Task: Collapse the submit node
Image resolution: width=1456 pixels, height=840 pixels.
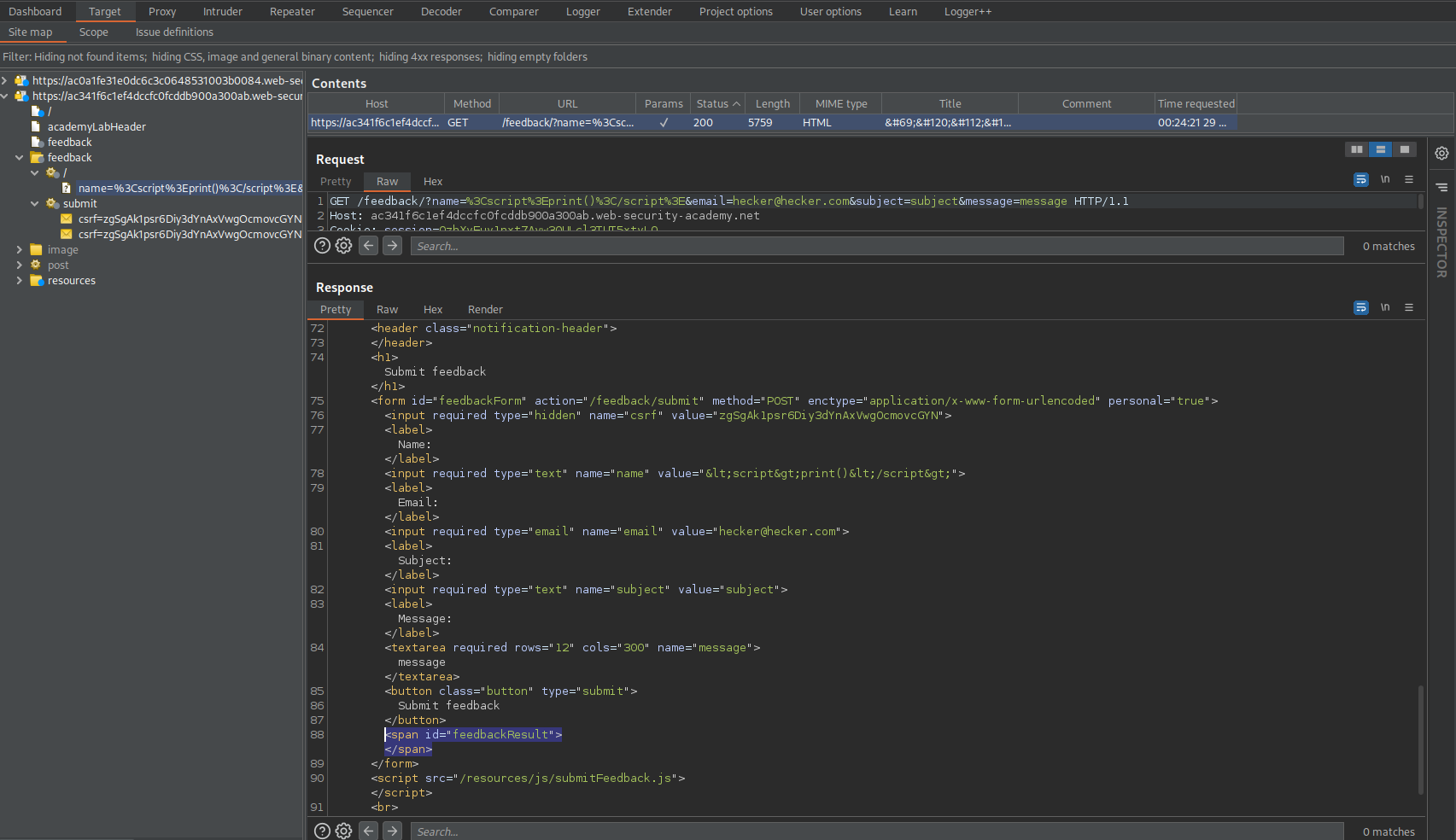Action: click(x=34, y=204)
